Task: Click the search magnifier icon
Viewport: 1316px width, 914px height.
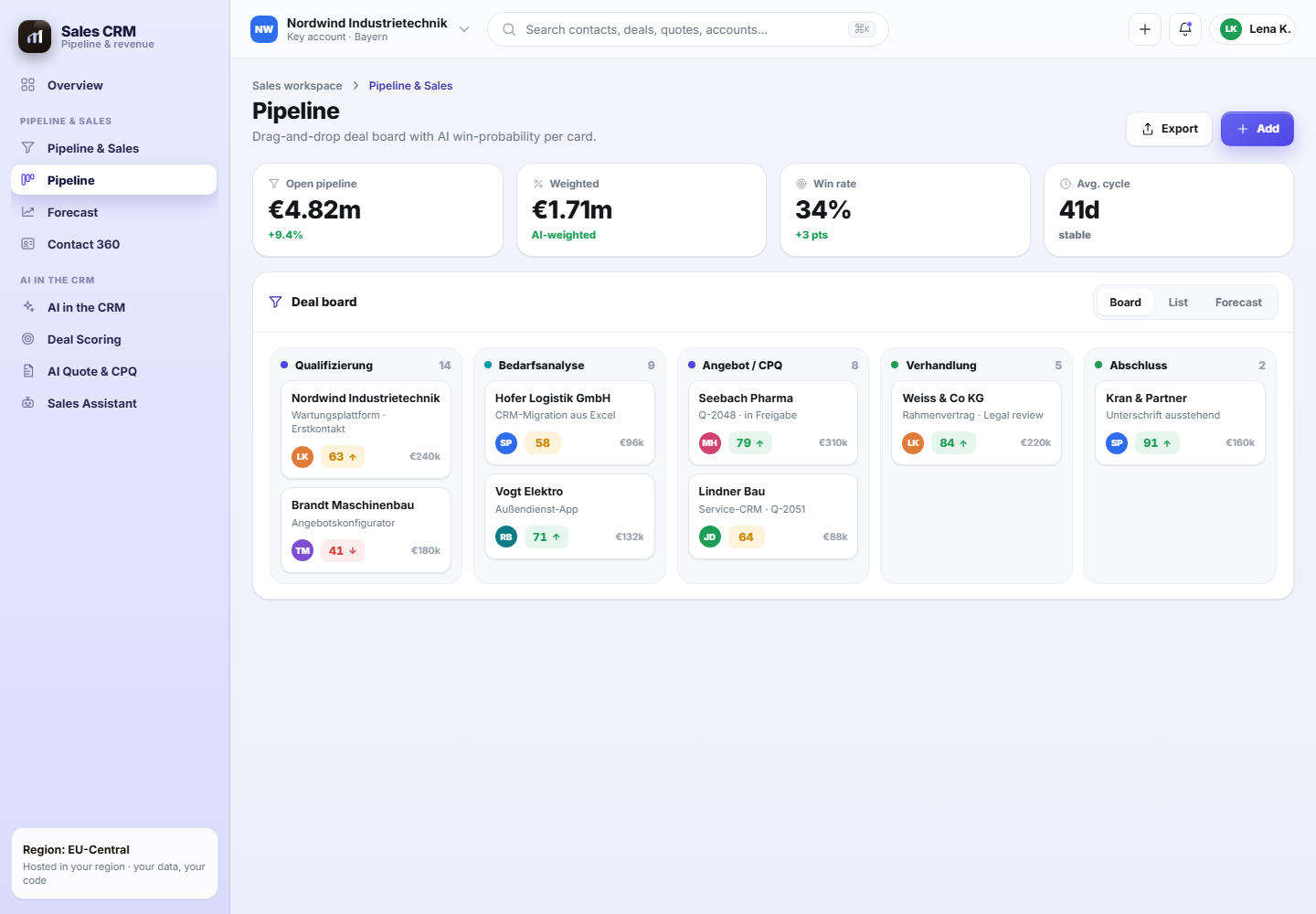Action: (509, 29)
